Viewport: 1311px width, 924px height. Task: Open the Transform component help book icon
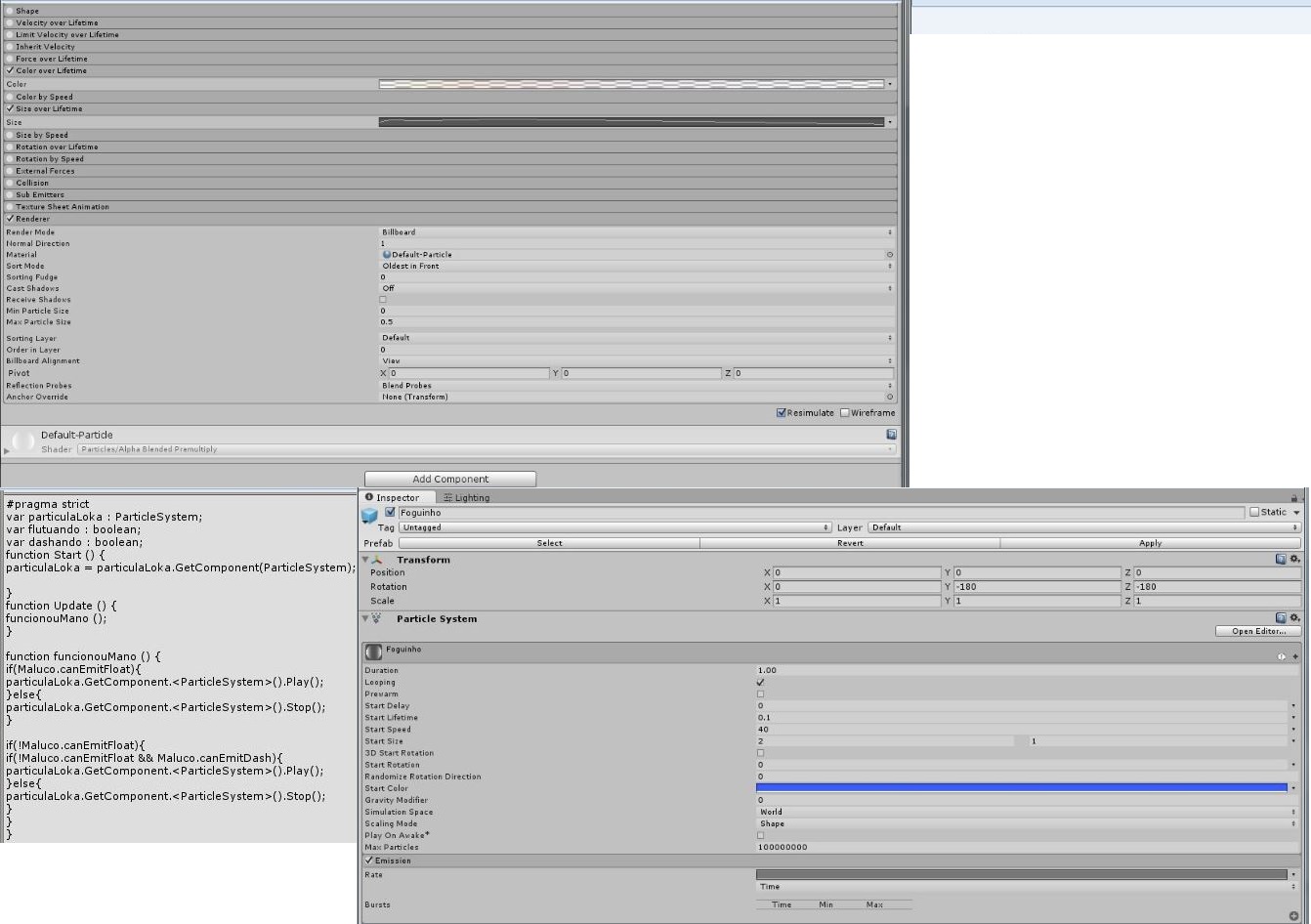[1281, 560]
